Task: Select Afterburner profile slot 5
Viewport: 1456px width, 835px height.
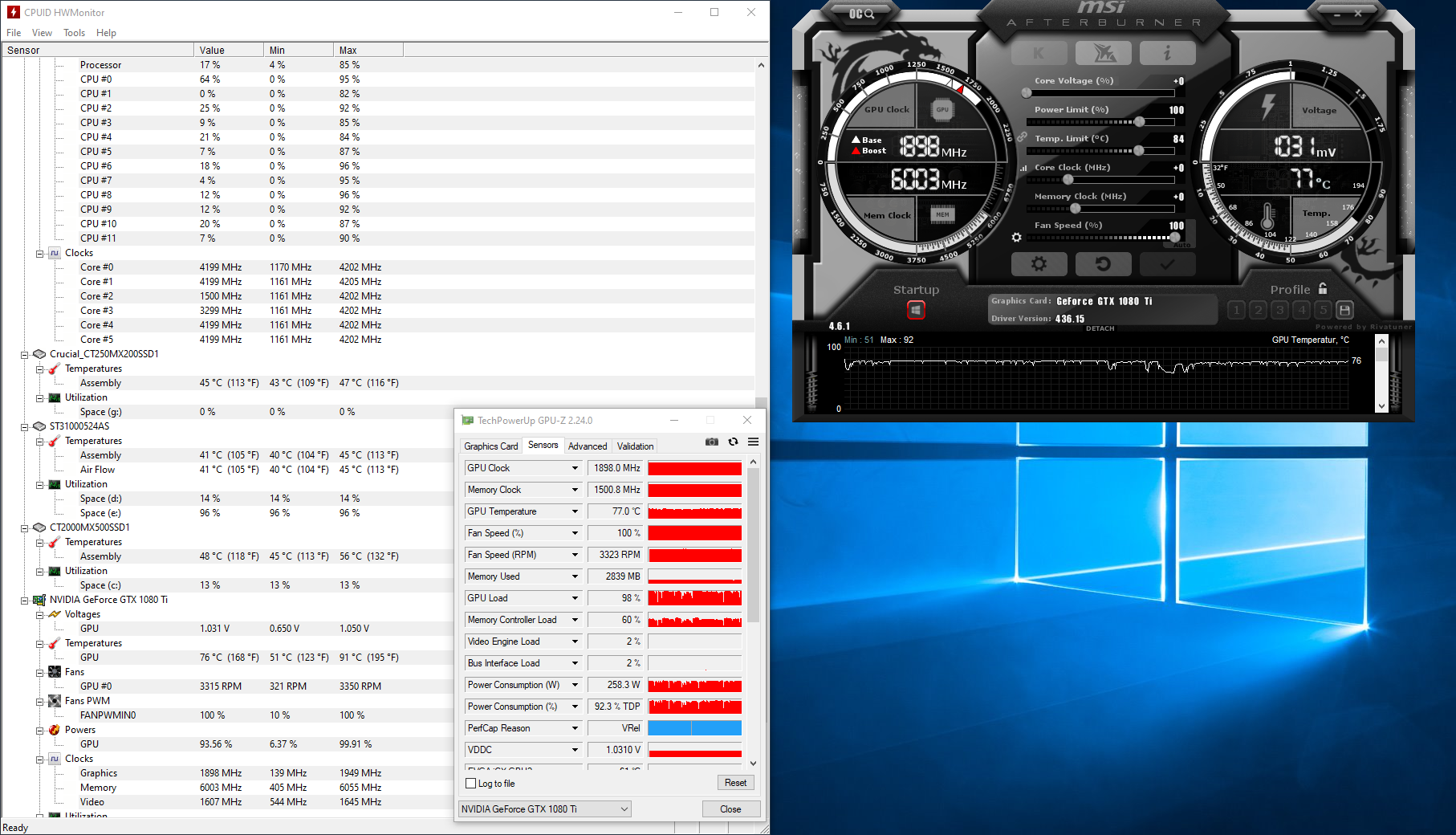Action: coord(1324,310)
